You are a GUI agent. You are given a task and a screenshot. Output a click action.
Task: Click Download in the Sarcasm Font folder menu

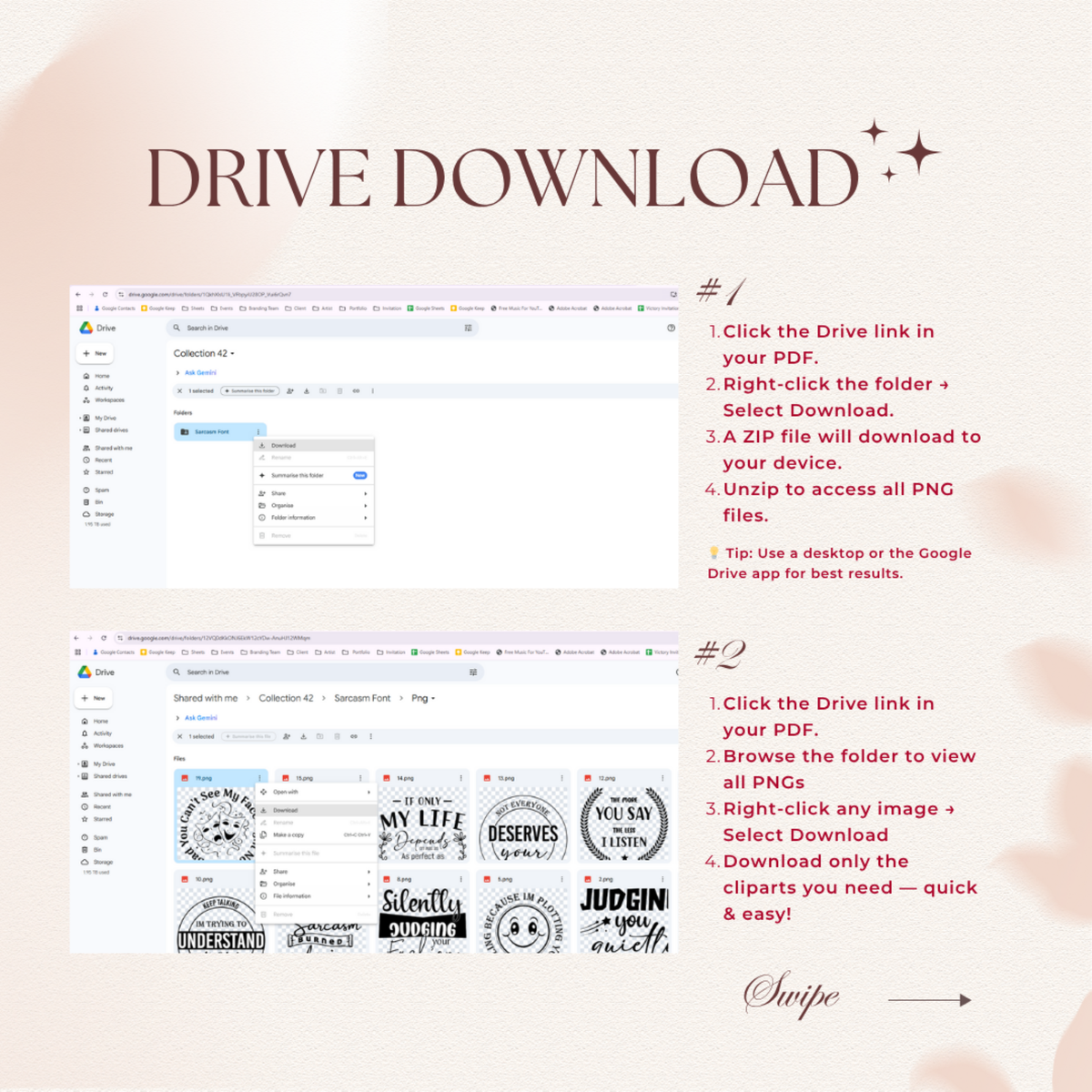(x=283, y=446)
